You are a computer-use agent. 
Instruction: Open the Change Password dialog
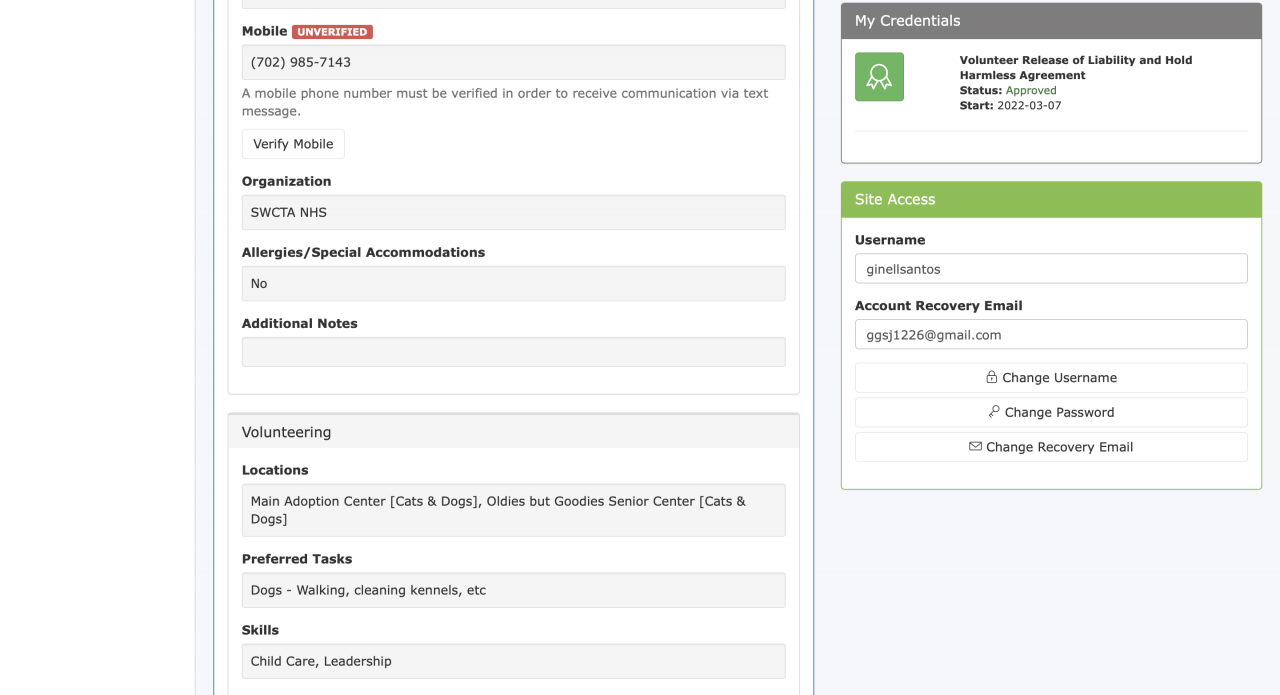point(1051,412)
